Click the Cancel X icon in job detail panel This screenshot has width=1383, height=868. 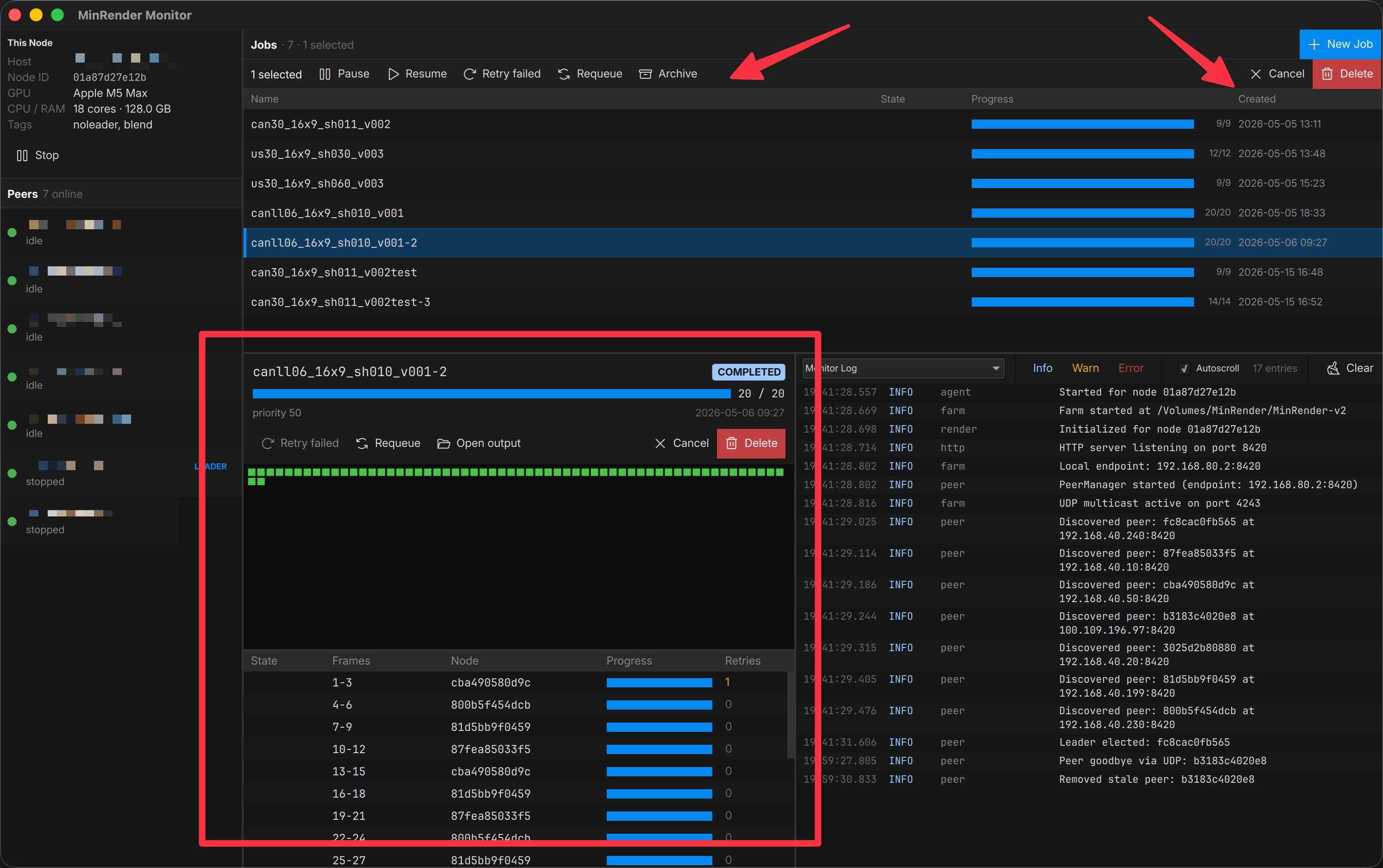[x=660, y=444]
